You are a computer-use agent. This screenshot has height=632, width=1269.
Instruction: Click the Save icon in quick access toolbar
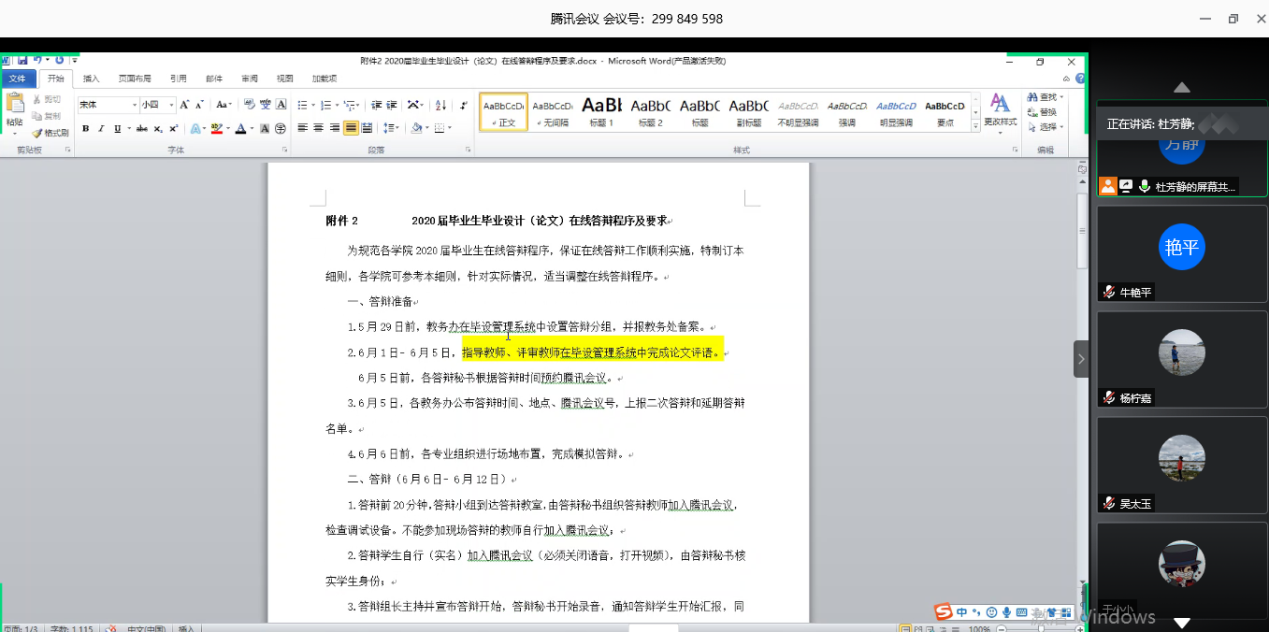(23, 60)
